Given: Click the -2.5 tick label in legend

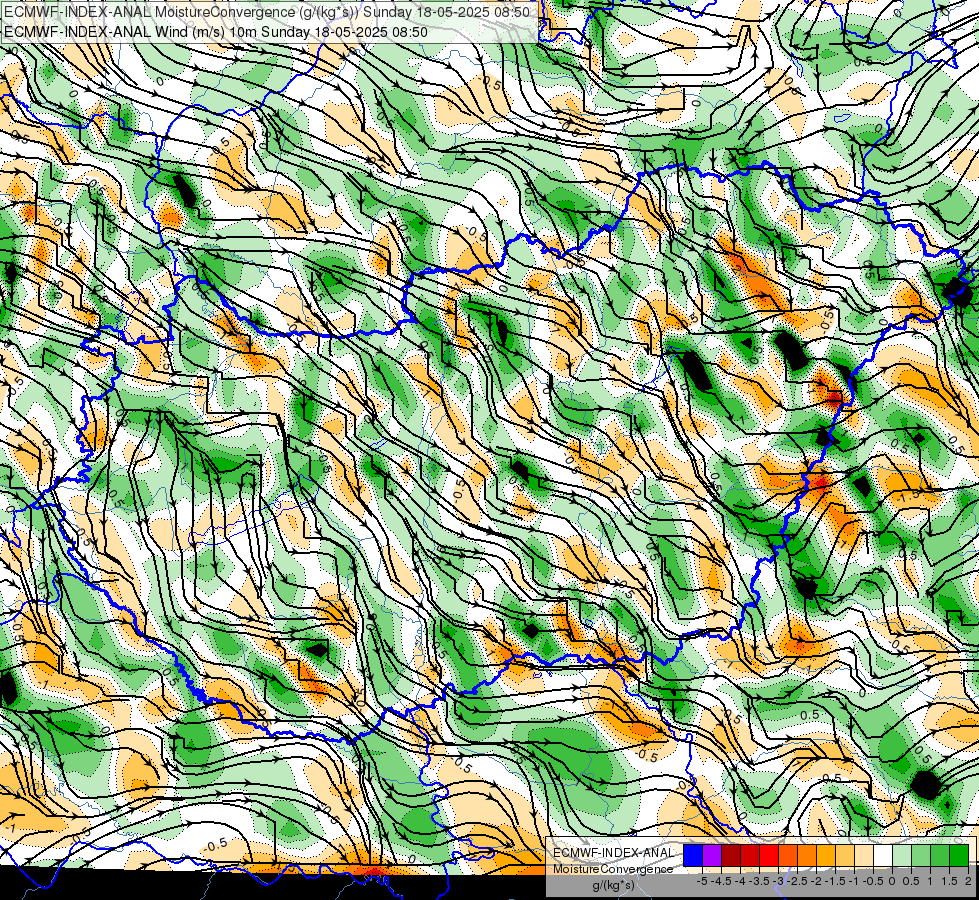Looking at the screenshot, I should coord(798,881).
